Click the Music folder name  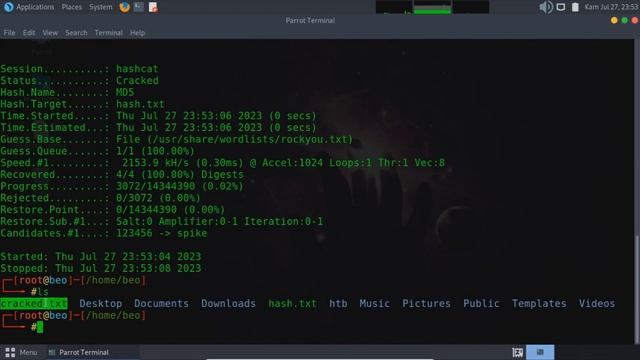click(x=374, y=304)
